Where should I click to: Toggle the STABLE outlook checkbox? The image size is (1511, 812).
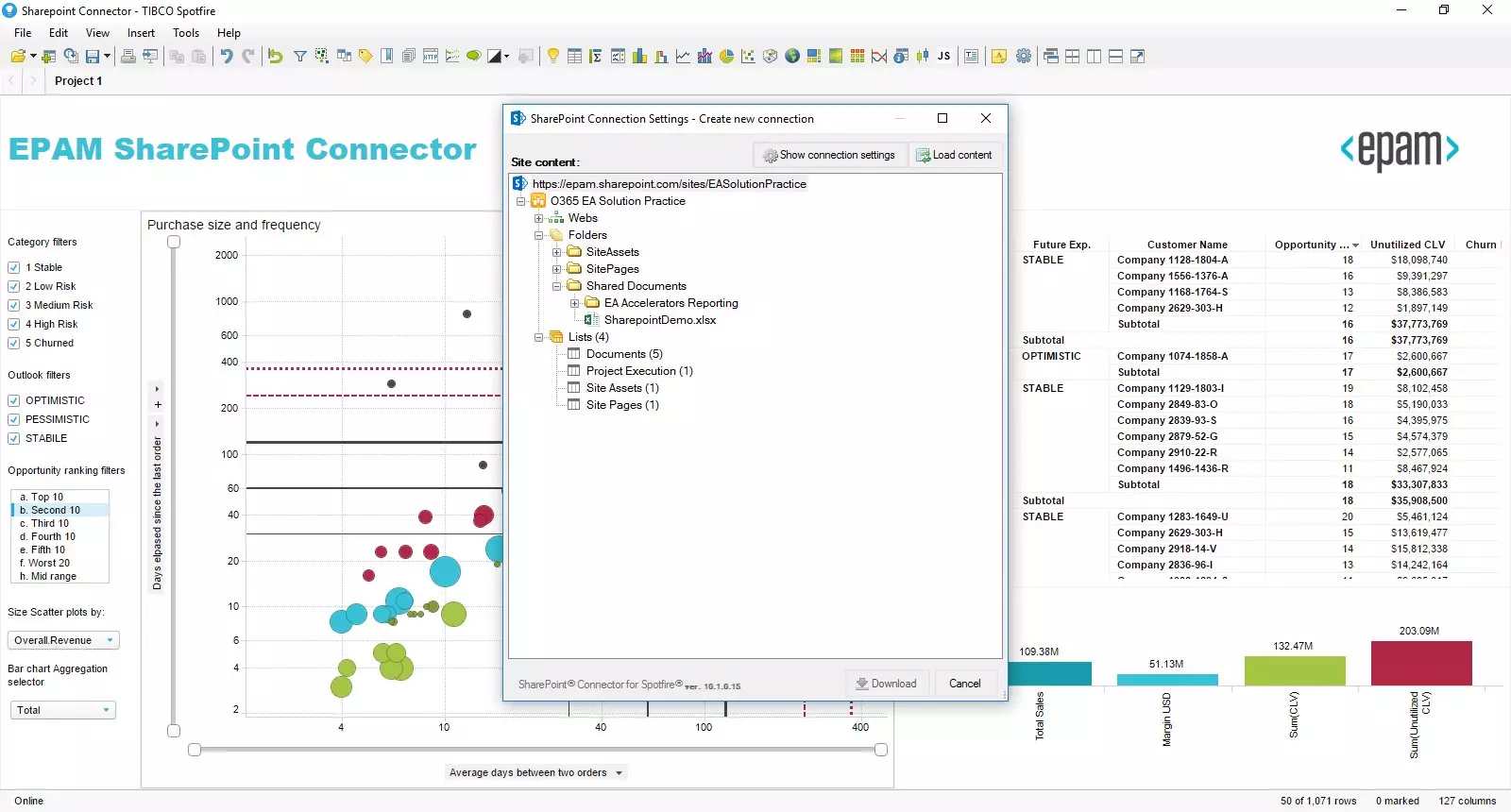[14, 438]
